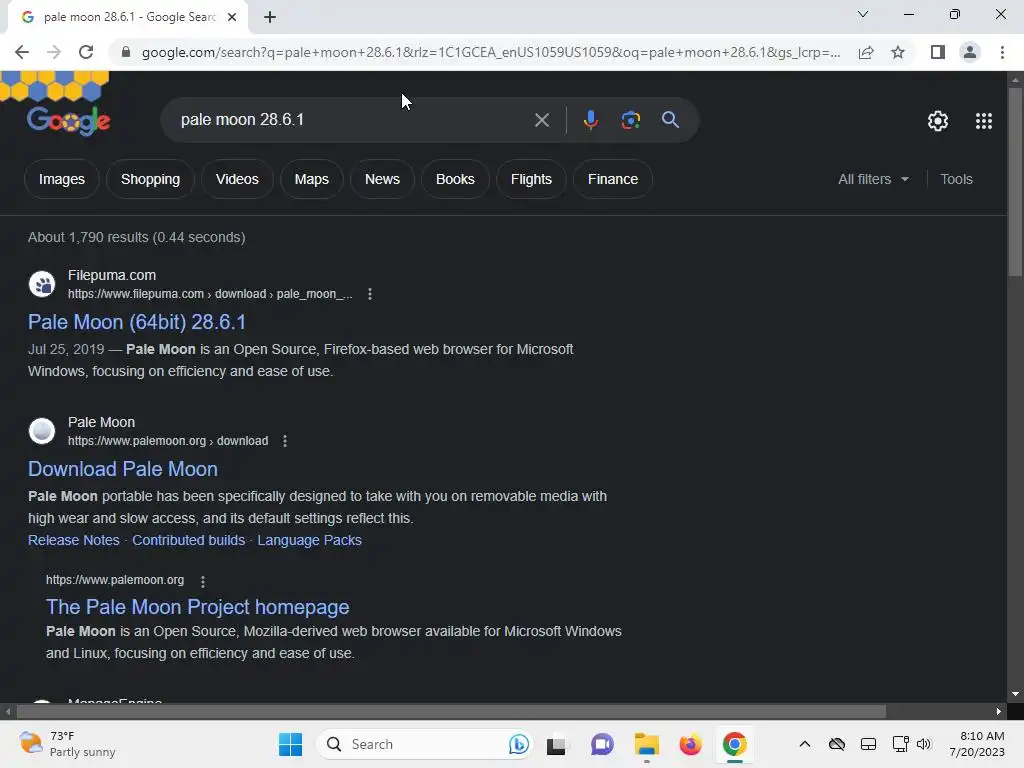This screenshot has height=768, width=1024.
Task: Open Google quick settings gear
Action: pyautogui.click(x=938, y=121)
